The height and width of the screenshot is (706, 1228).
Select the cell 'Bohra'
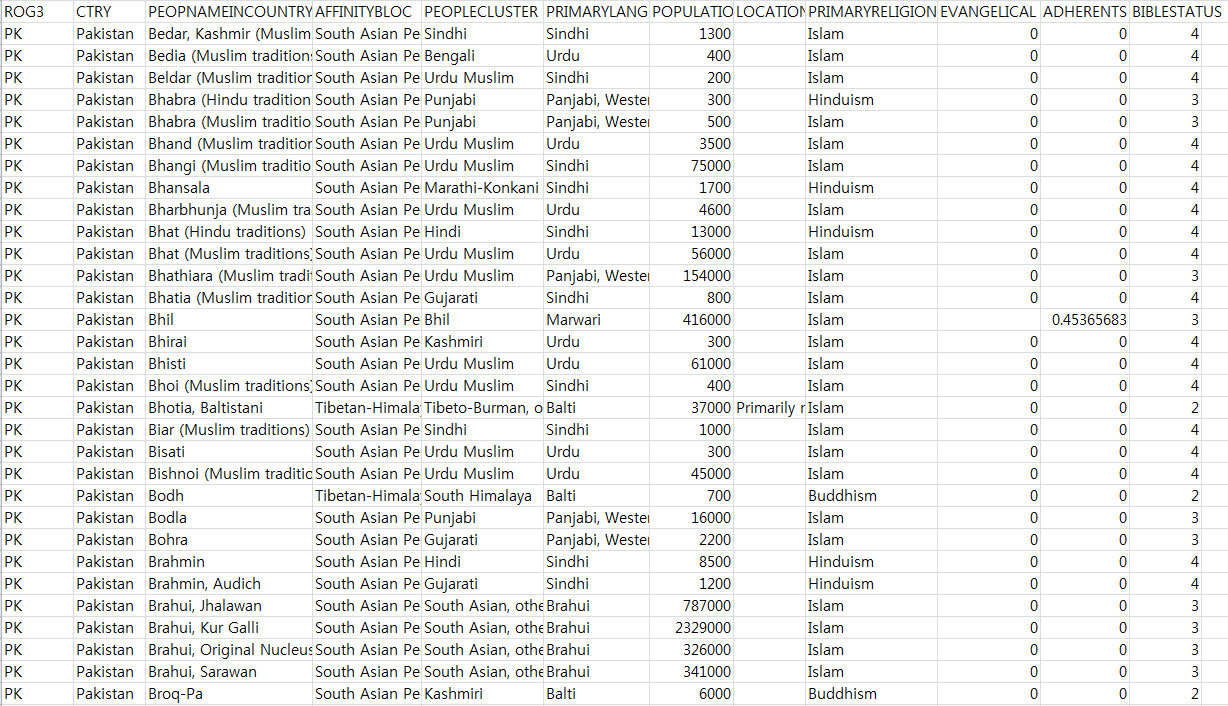click(x=229, y=540)
